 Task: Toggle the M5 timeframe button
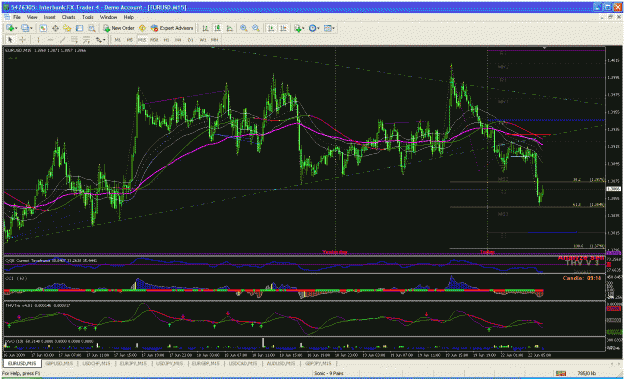[130, 40]
